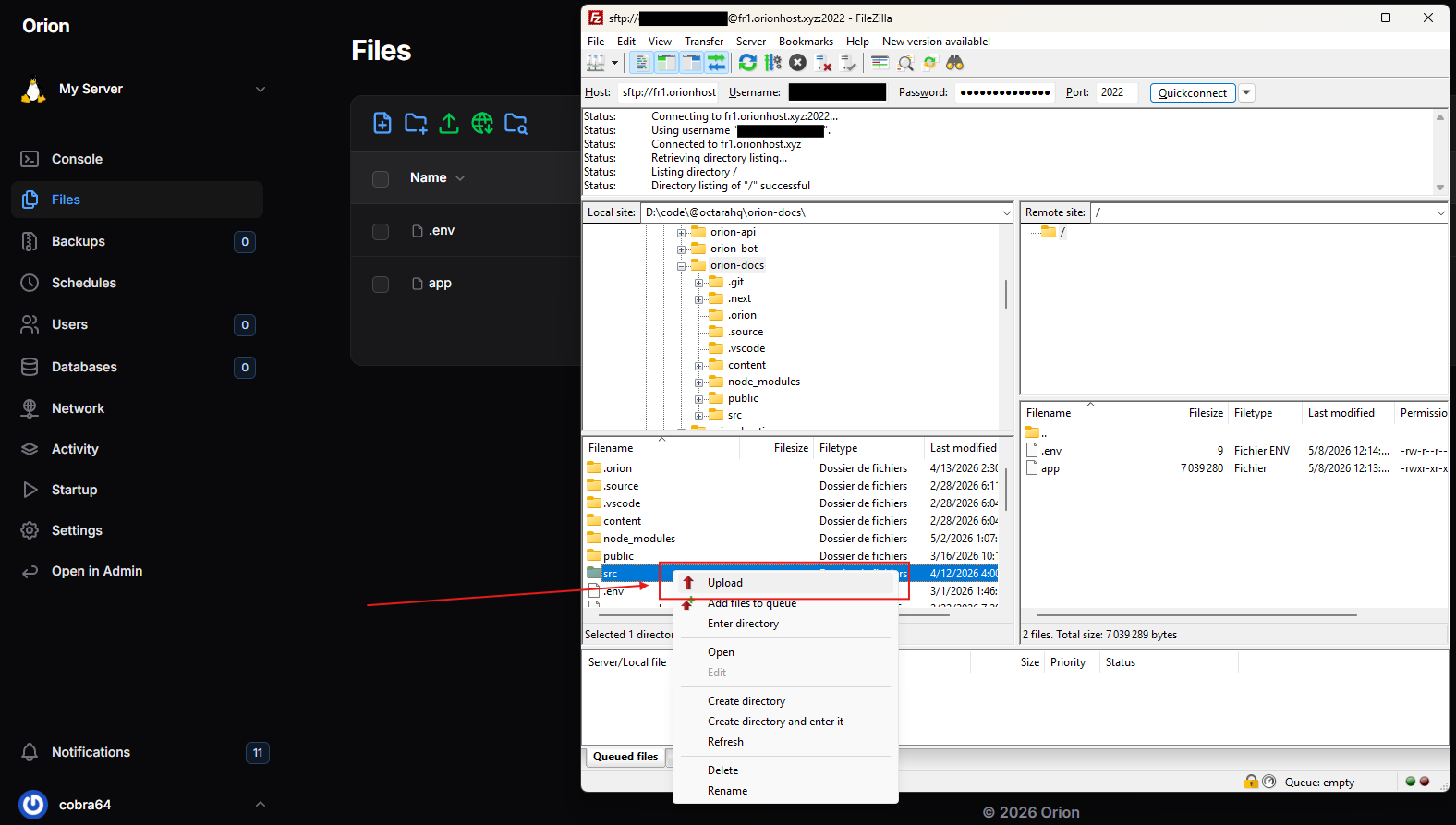Image resolution: width=1456 pixels, height=825 pixels.
Task: Click the Quickconnect button
Action: click(1193, 92)
